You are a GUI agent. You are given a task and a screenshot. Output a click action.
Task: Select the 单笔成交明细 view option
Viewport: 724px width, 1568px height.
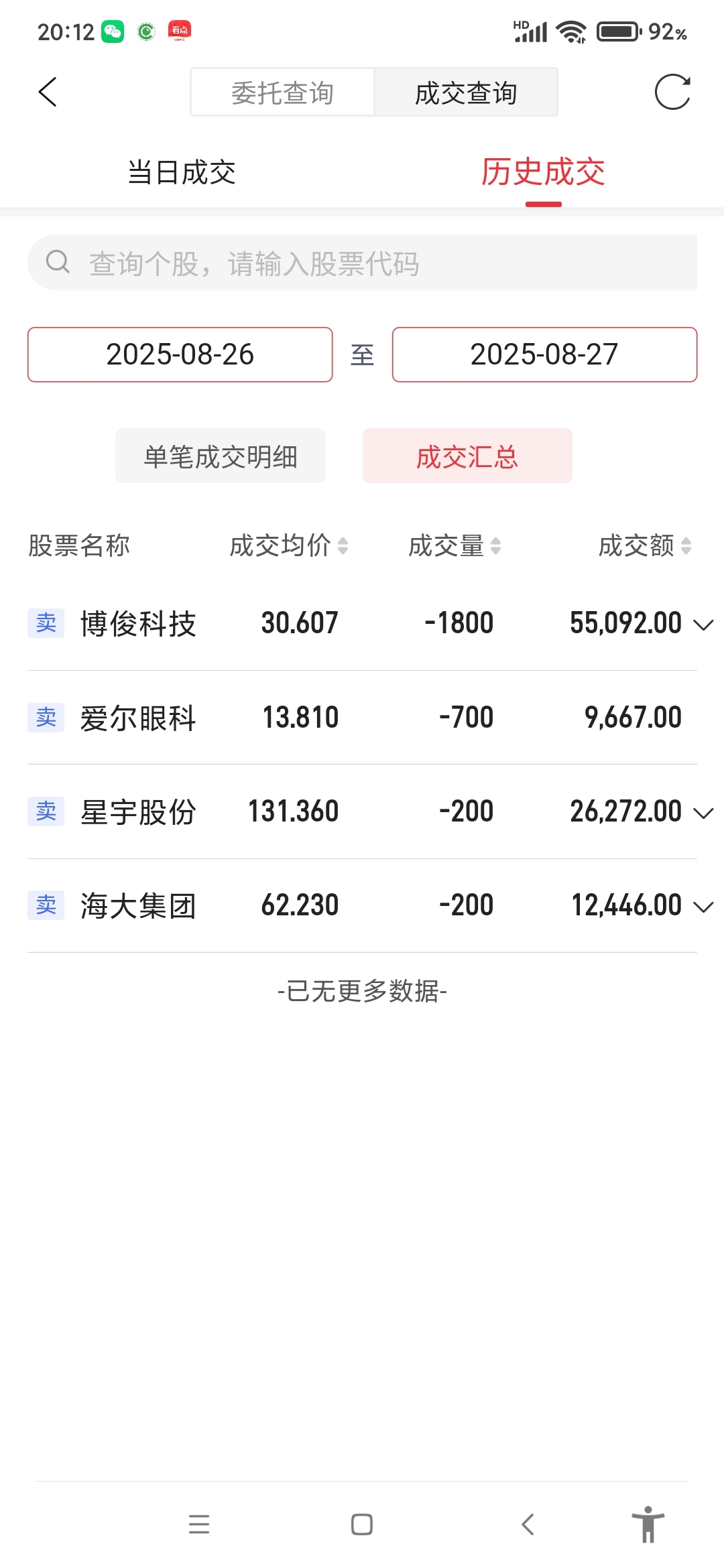tap(221, 456)
